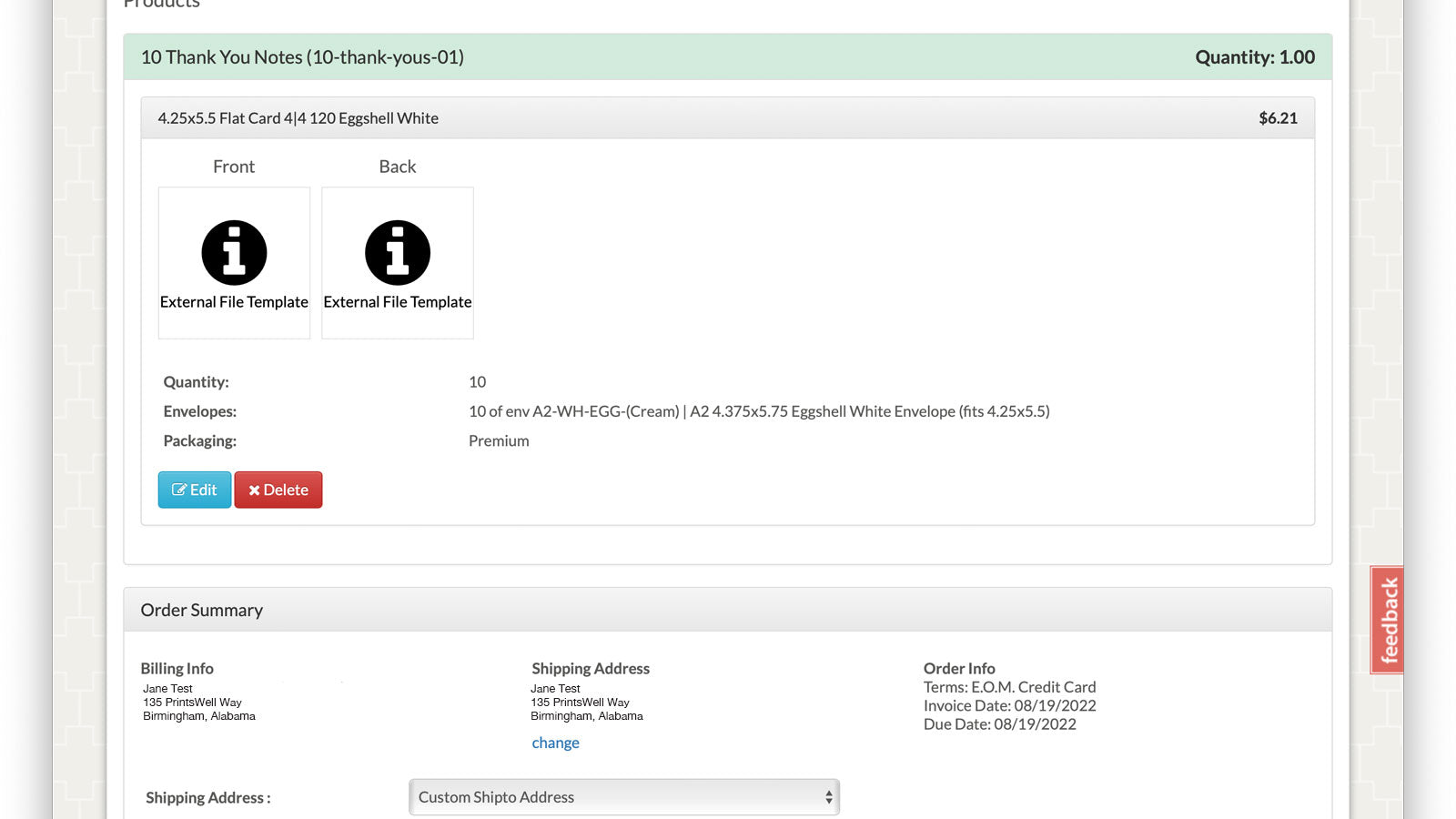The image size is (1456, 819).
Task: Select the 4.25x5.5 Flat Card description
Action: [x=298, y=118]
